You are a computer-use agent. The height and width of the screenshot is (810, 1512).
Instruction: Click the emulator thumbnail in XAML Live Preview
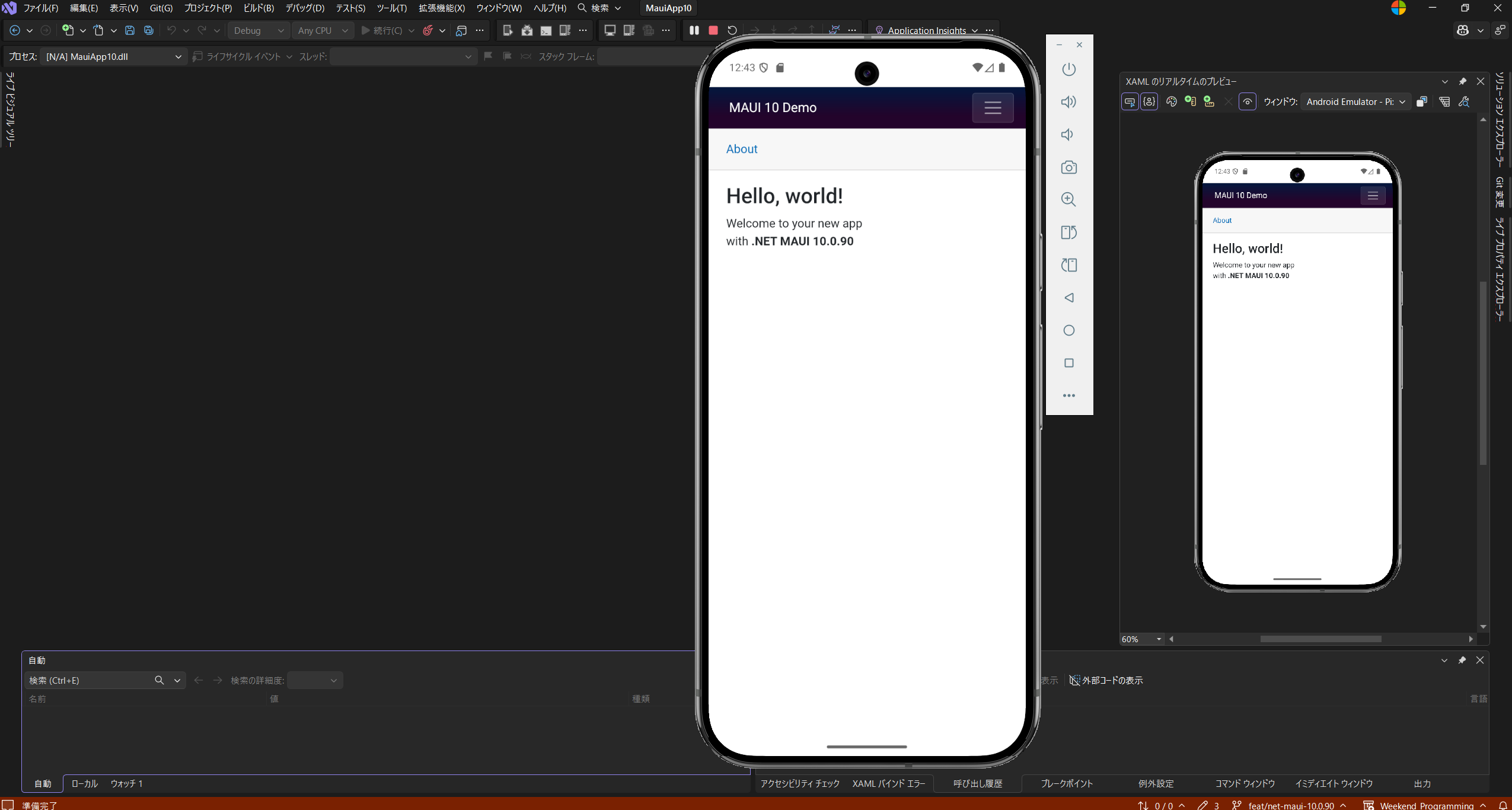[1297, 371]
